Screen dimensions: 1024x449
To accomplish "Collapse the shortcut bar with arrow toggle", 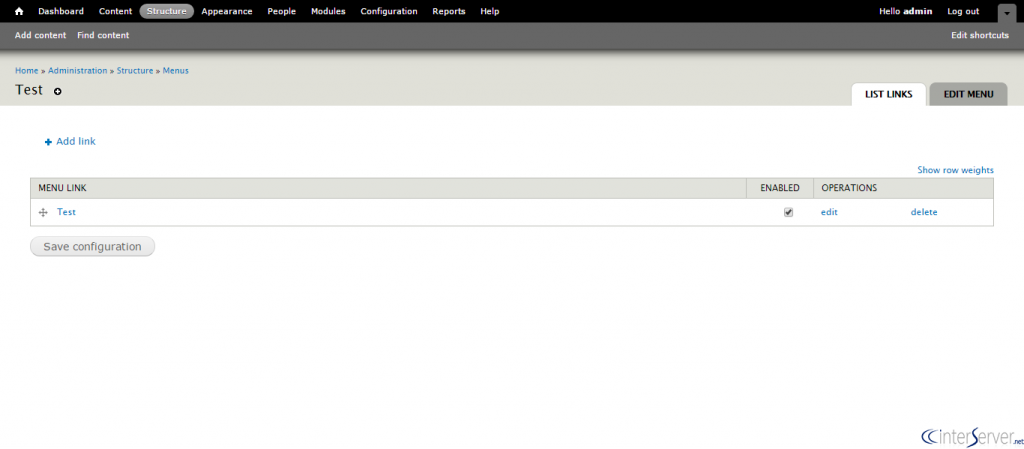I will pos(1006,12).
